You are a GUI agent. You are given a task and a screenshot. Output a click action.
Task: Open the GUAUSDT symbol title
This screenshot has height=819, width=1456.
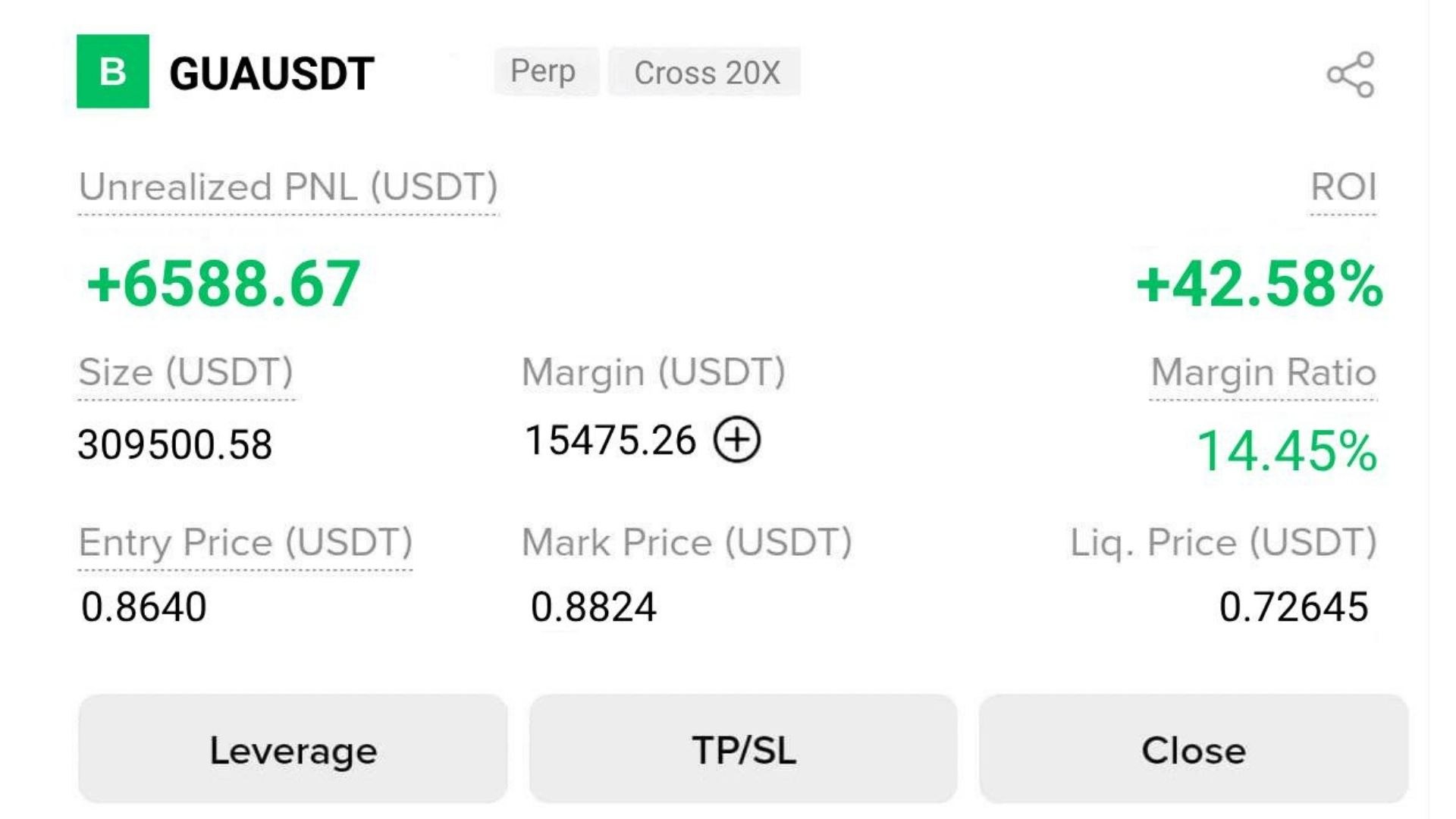271,74
